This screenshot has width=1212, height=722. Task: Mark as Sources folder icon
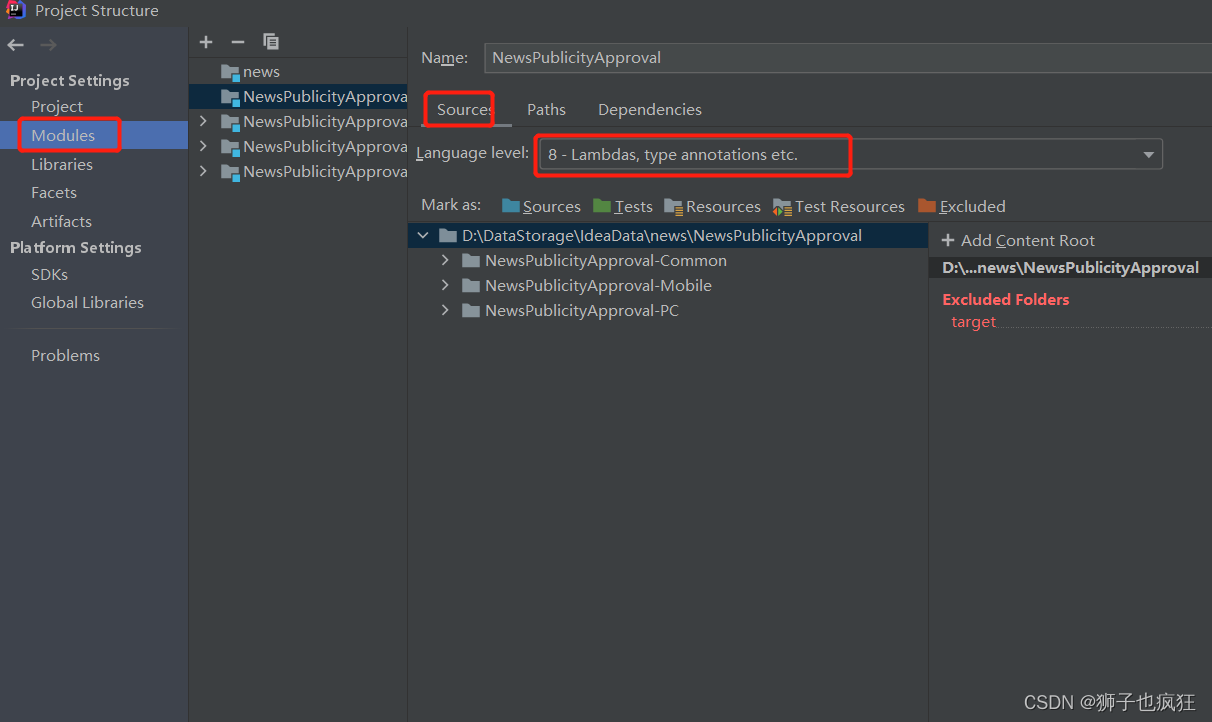pos(511,206)
